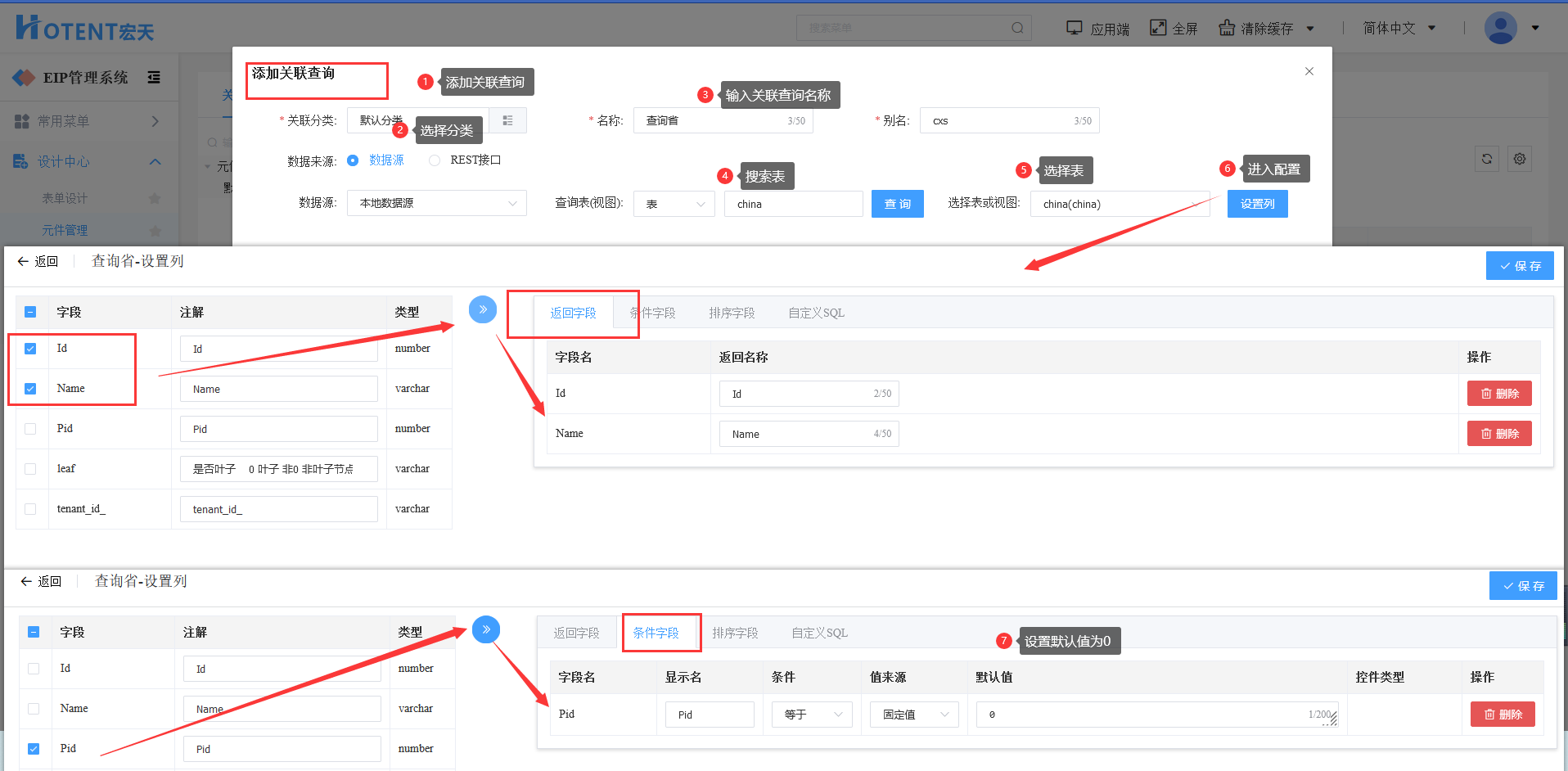Switch to the 排序字段 tab in upper panel
1568x771 pixels.
point(732,313)
